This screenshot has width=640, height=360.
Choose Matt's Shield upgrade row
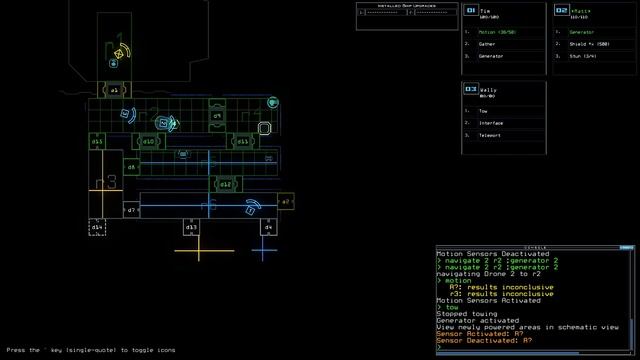[595, 44]
